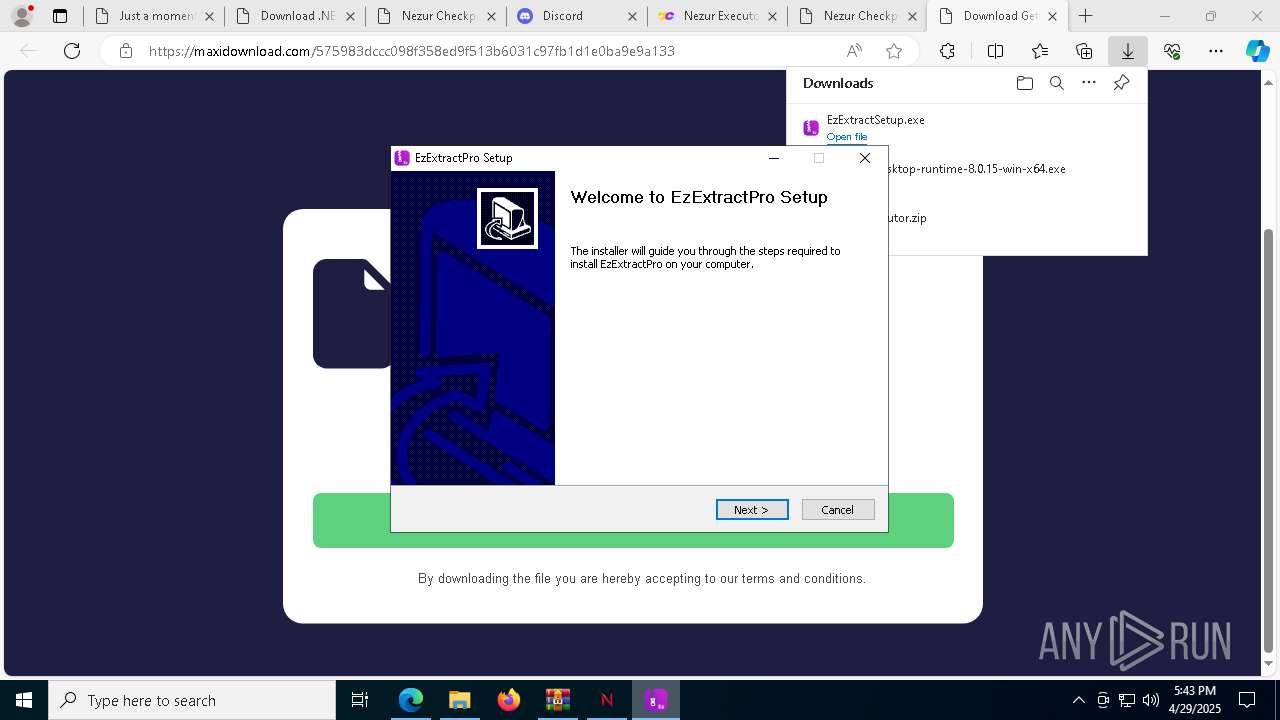1280x720 pixels.
Task: Click EzExtractPro installer taskbar icon
Action: 656,700
